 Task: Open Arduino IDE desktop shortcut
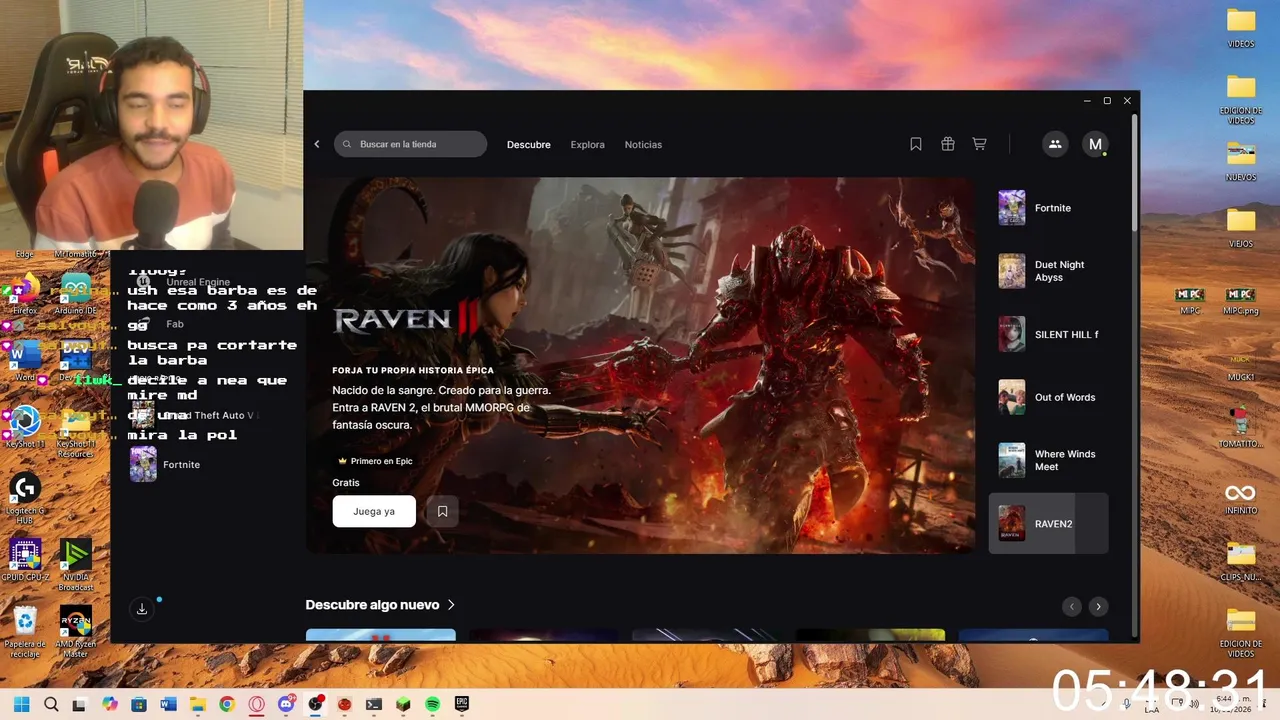(76, 293)
